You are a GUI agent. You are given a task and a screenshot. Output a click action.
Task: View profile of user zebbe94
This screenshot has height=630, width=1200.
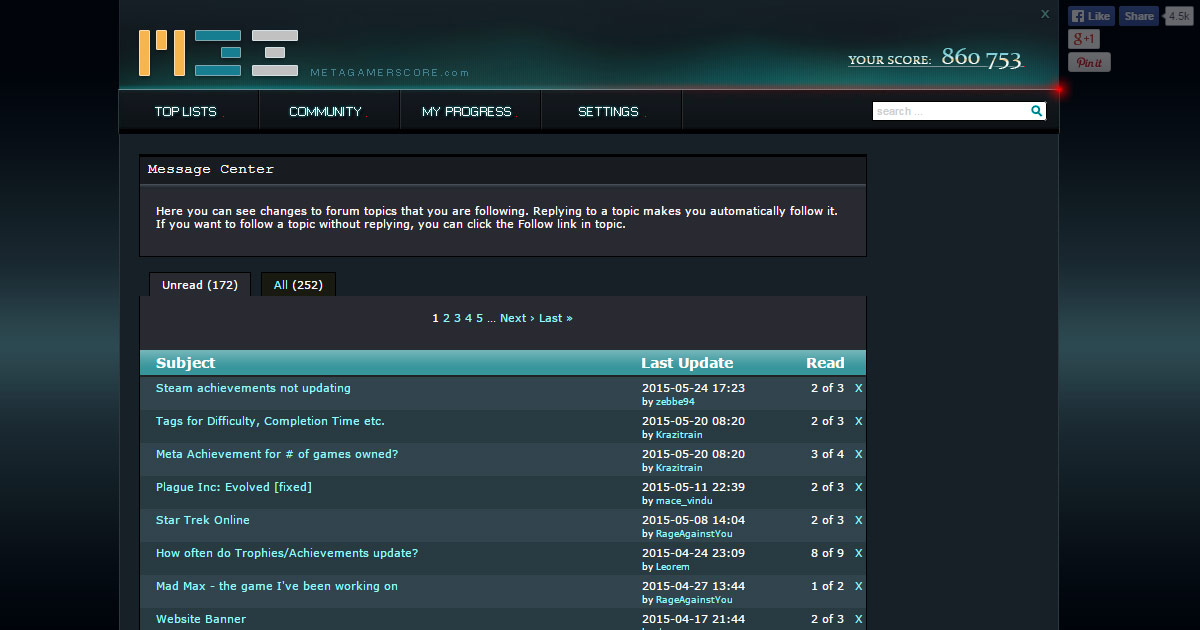[x=675, y=401]
